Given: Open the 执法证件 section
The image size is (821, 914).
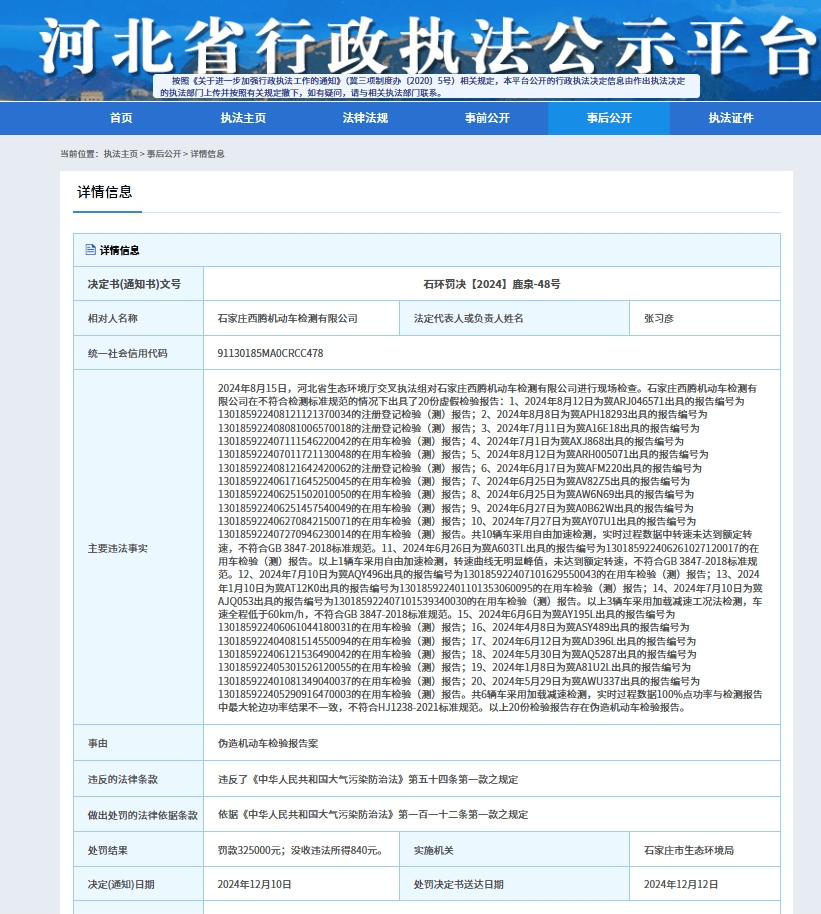Looking at the screenshot, I should click(730, 118).
